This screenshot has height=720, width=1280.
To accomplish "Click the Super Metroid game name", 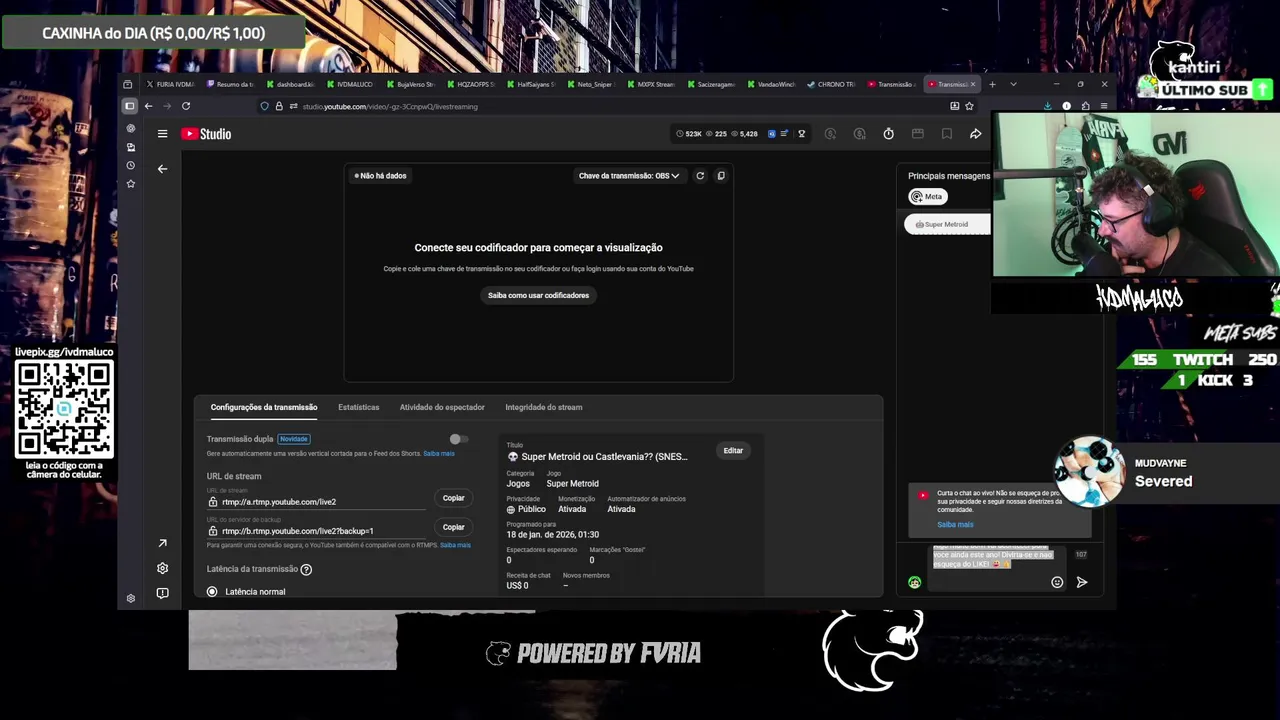I will 572,484.
